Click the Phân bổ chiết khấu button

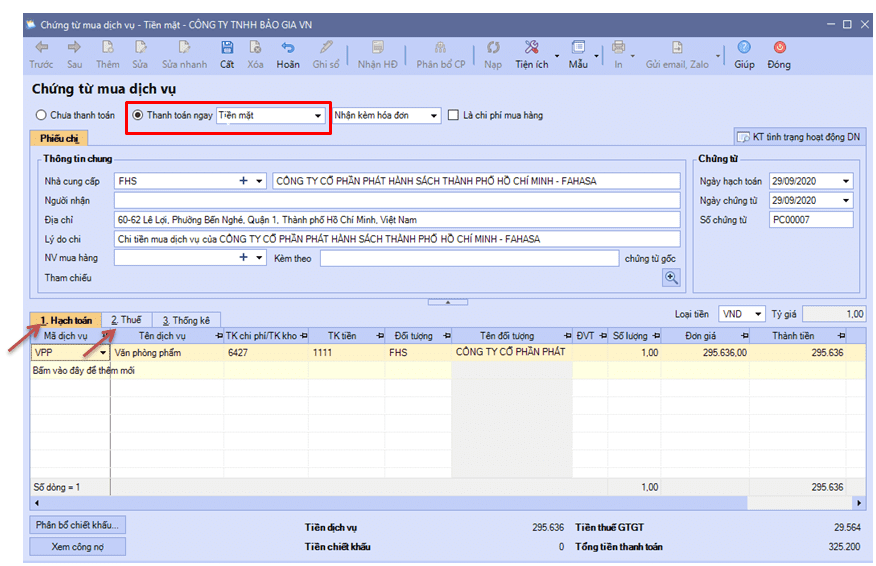coord(77,525)
